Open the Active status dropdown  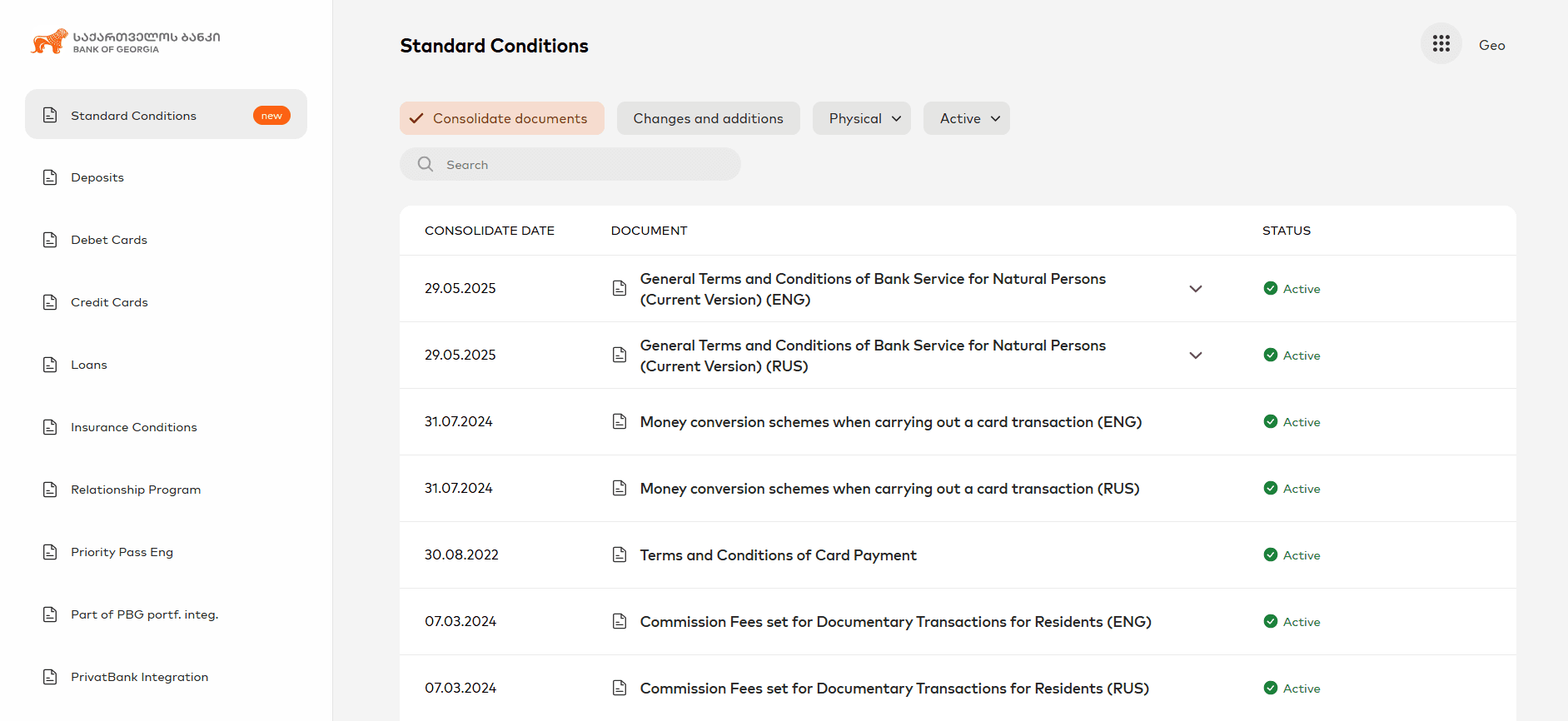966,118
